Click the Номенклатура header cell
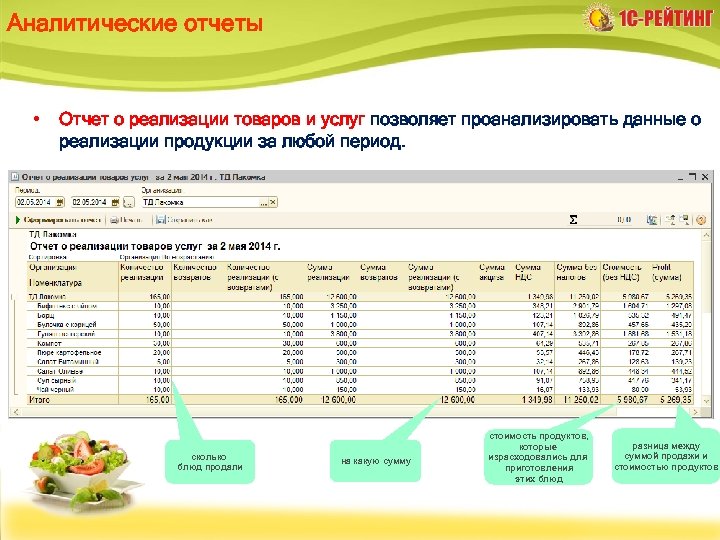Image resolution: width=720 pixels, height=540 pixels. tap(56, 283)
